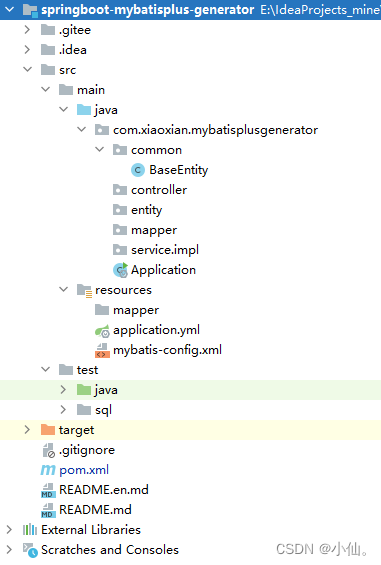Click the sql folder icon

click(x=84, y=409)
